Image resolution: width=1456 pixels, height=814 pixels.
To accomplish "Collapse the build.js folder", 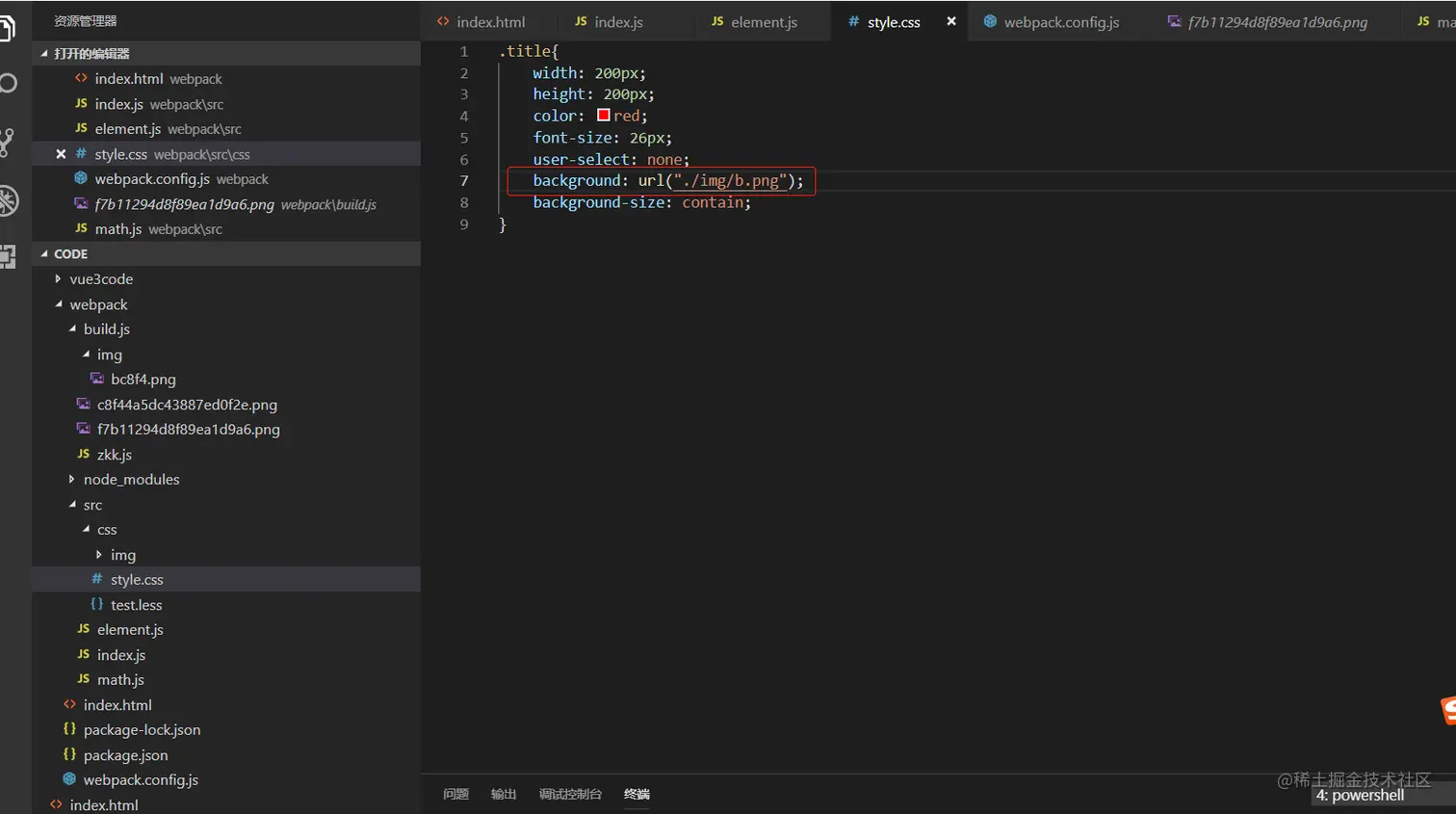I will [x=106, y=329].
